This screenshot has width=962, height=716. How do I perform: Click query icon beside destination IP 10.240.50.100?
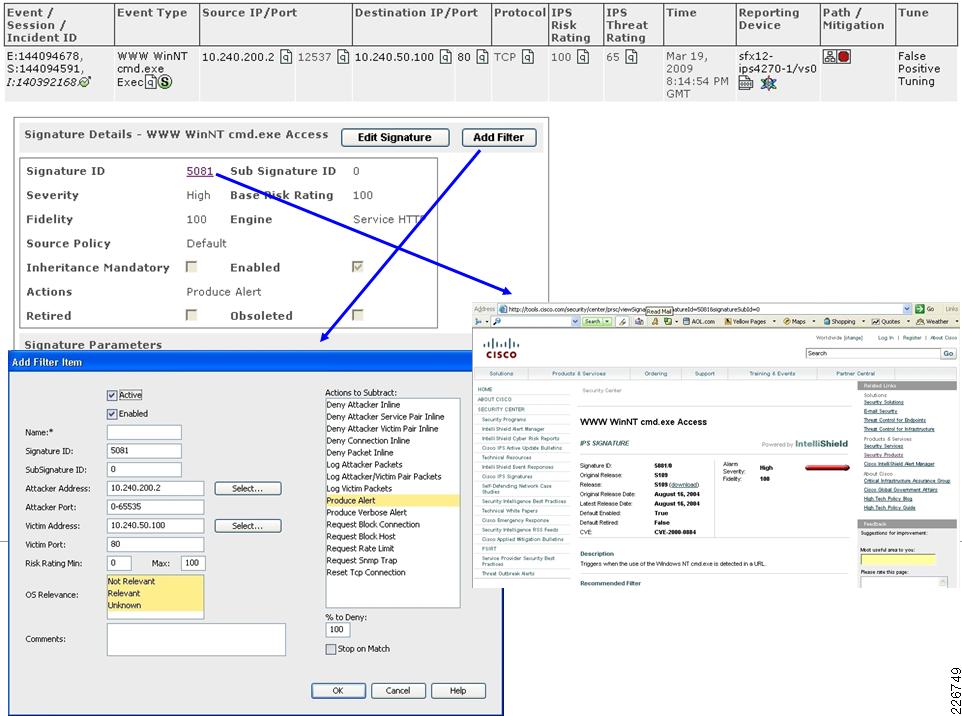(x=446, y=57)
